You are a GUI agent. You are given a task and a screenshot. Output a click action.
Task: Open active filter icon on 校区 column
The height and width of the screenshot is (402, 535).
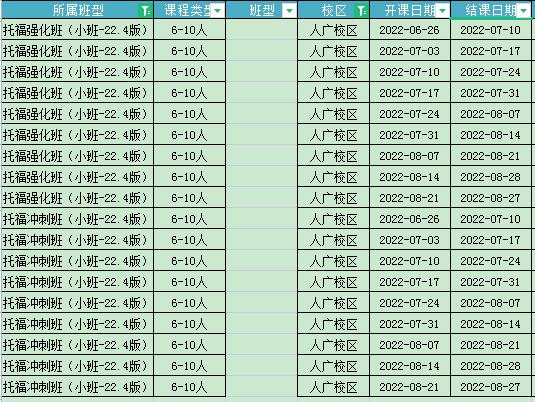coord(361,11)
